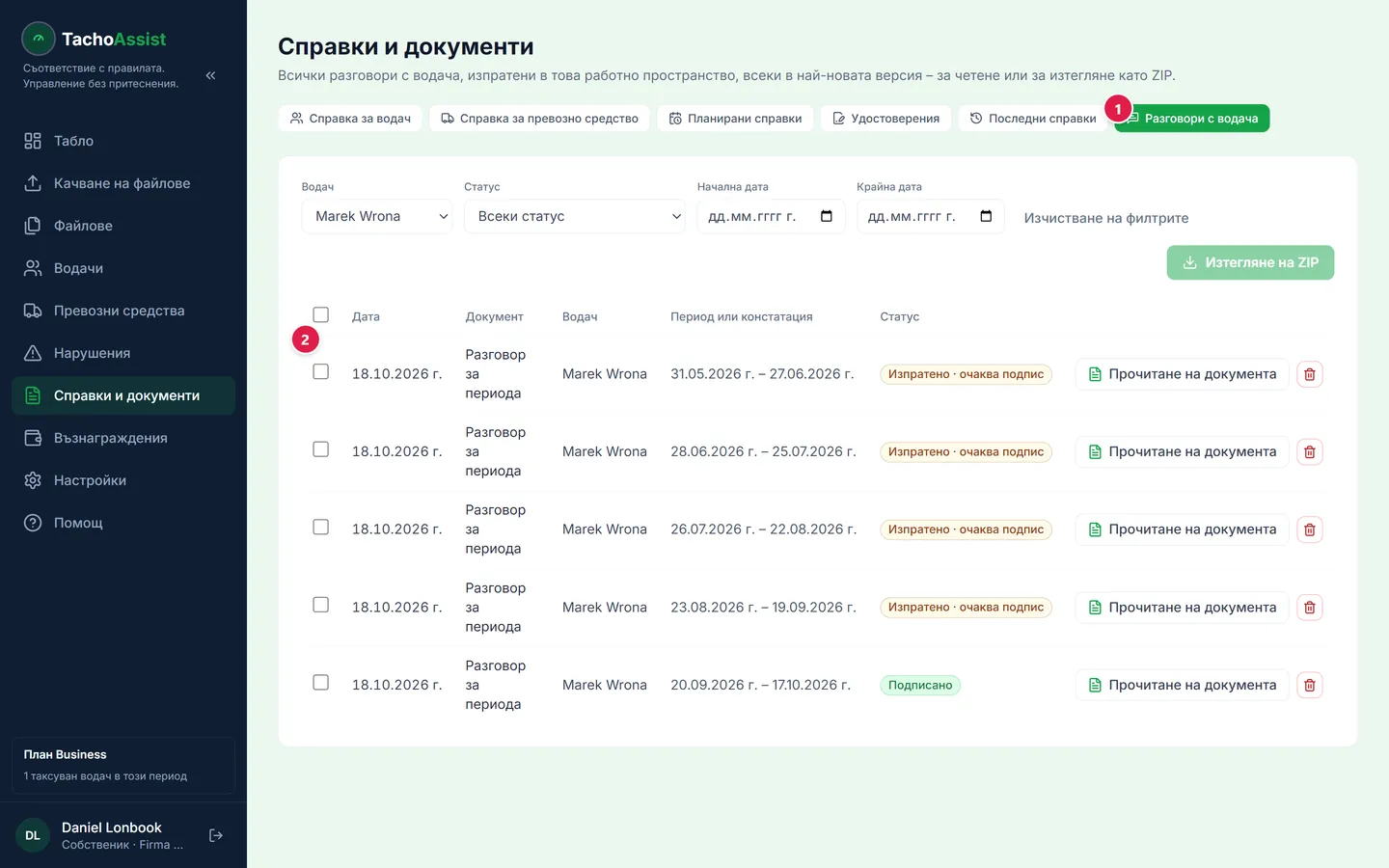Open Възнаграждения in the sidebar

pos(123,438)
